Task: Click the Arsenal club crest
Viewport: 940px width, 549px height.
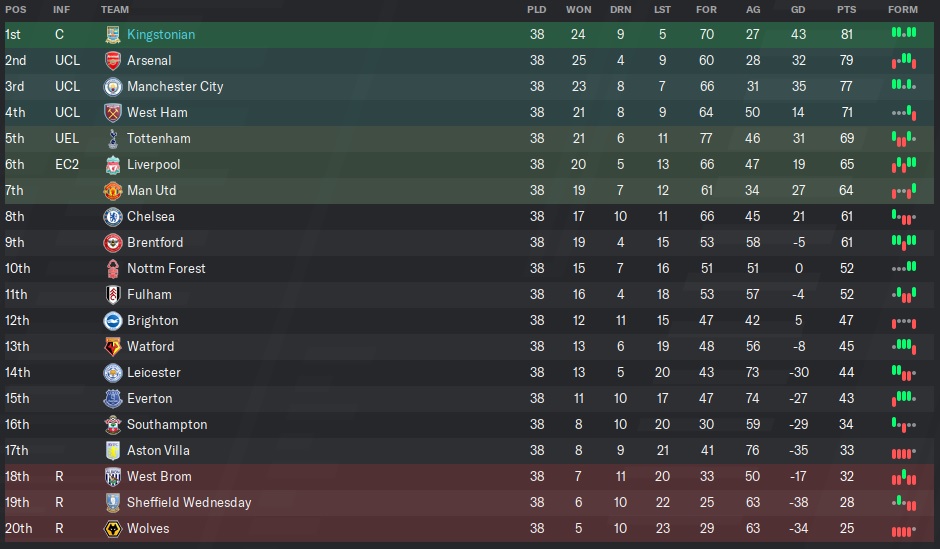Action: coord(113,60)
